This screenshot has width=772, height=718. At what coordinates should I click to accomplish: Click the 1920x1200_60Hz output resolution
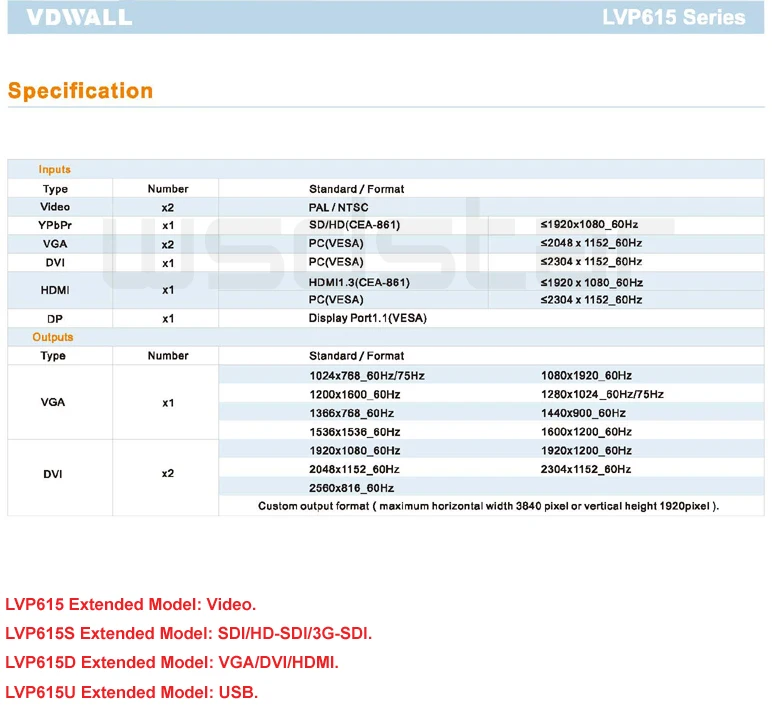click(586, 451)
